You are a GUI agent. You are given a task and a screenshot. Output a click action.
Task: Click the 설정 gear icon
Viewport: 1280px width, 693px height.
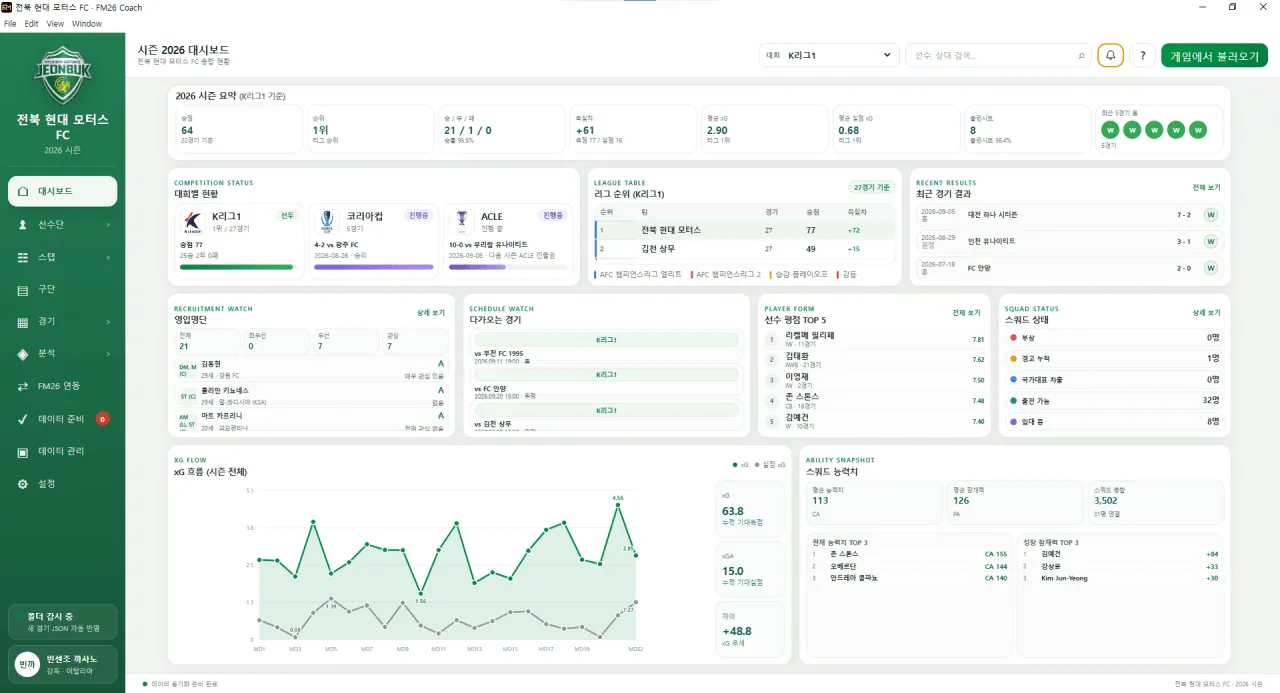coord(23,484)
